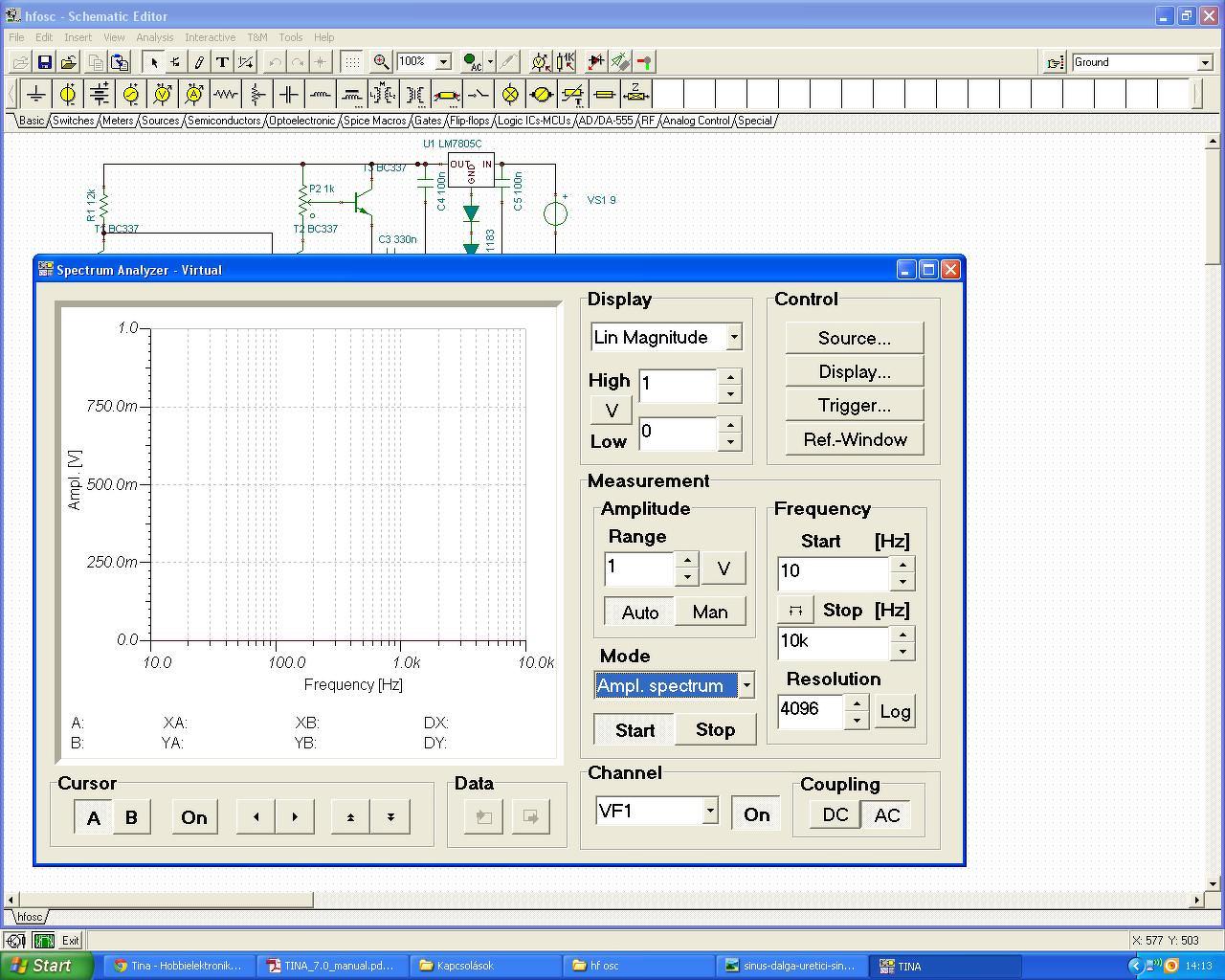Screen dimensions: 1225x980
Task: Switch to the Spice Macros component tab
Action: [x=375, y=121]
